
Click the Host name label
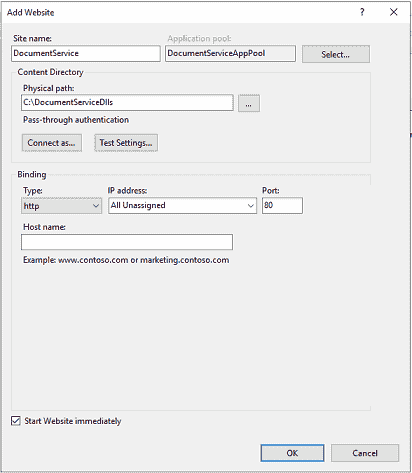coord(44,227)
